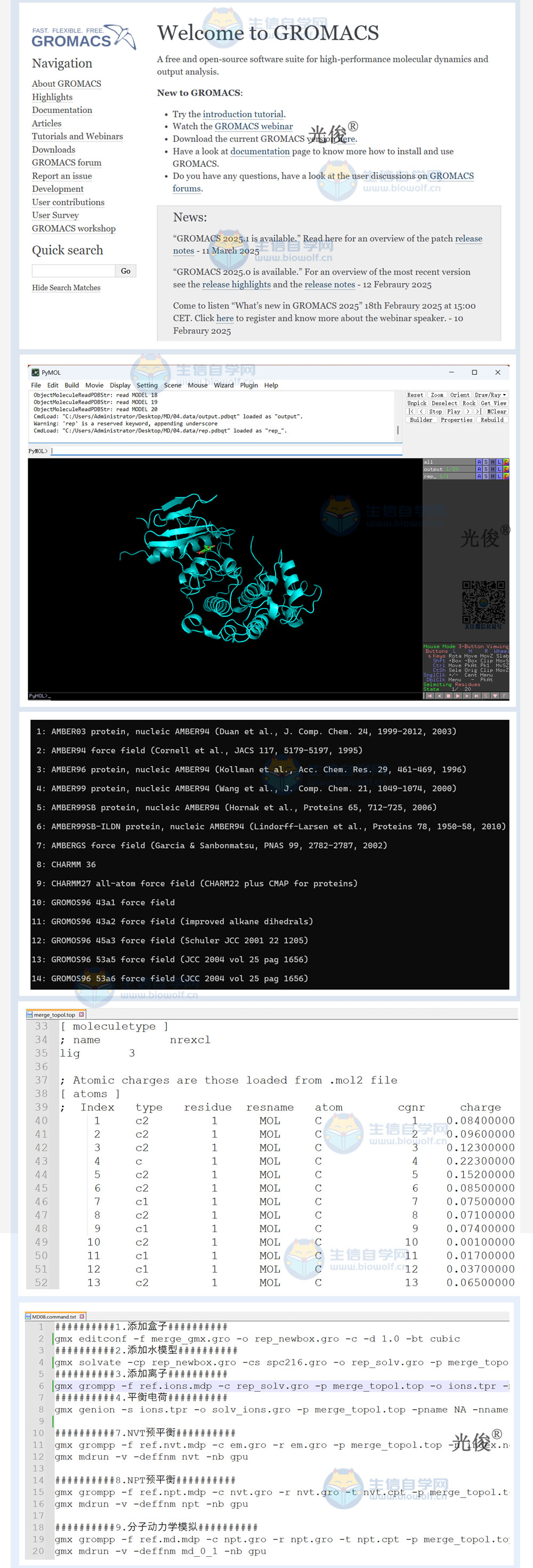Step back one state in PyMOL bottom playback bar
Image resolution: width=533 pixels, height=1568 pixels.
[439, 696]
